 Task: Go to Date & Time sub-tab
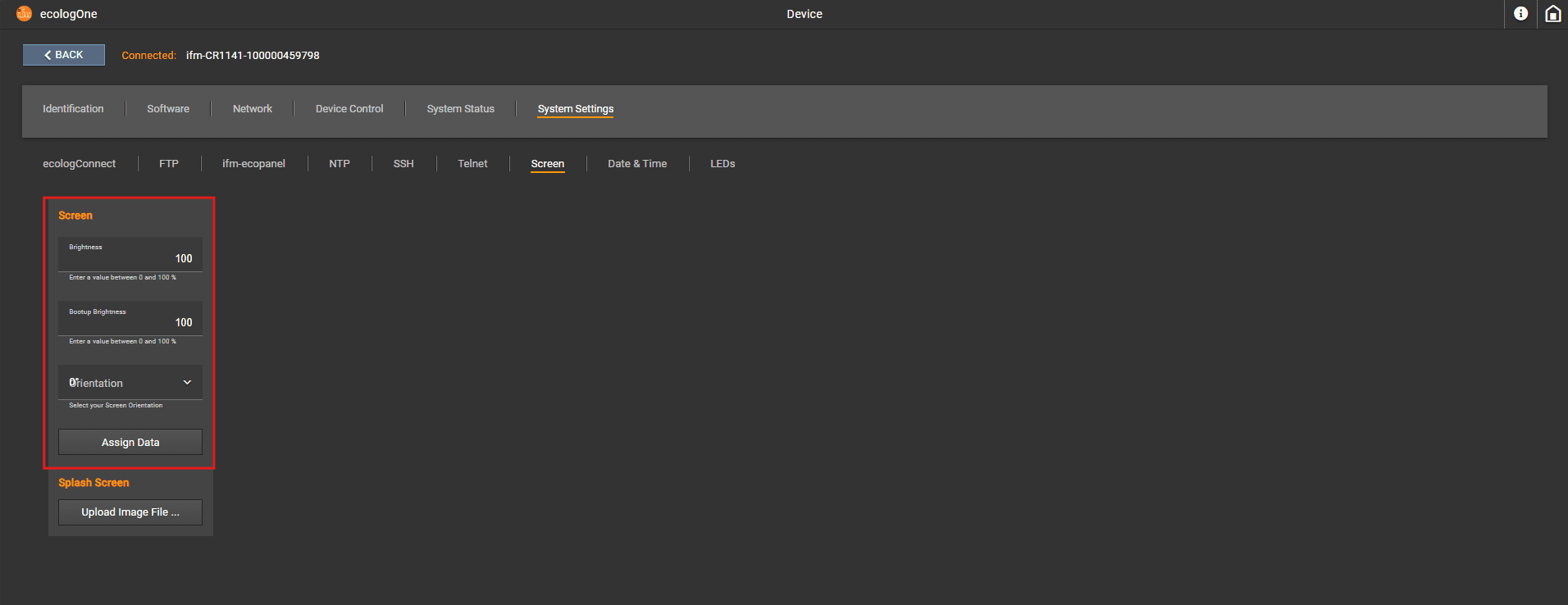[637, 164]
